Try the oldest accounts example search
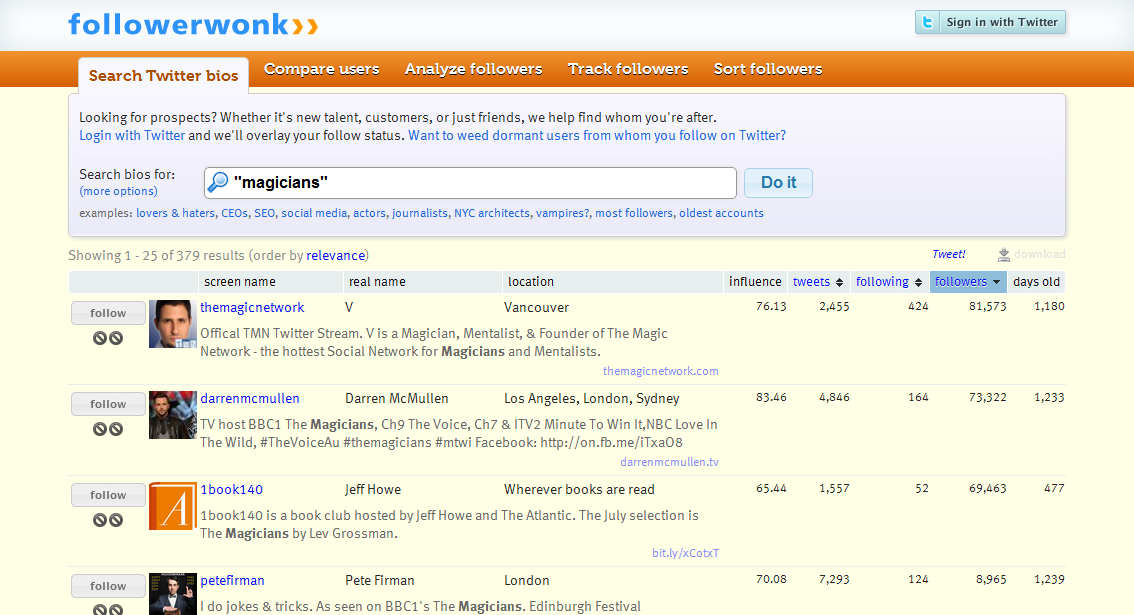 coord(721,213)
